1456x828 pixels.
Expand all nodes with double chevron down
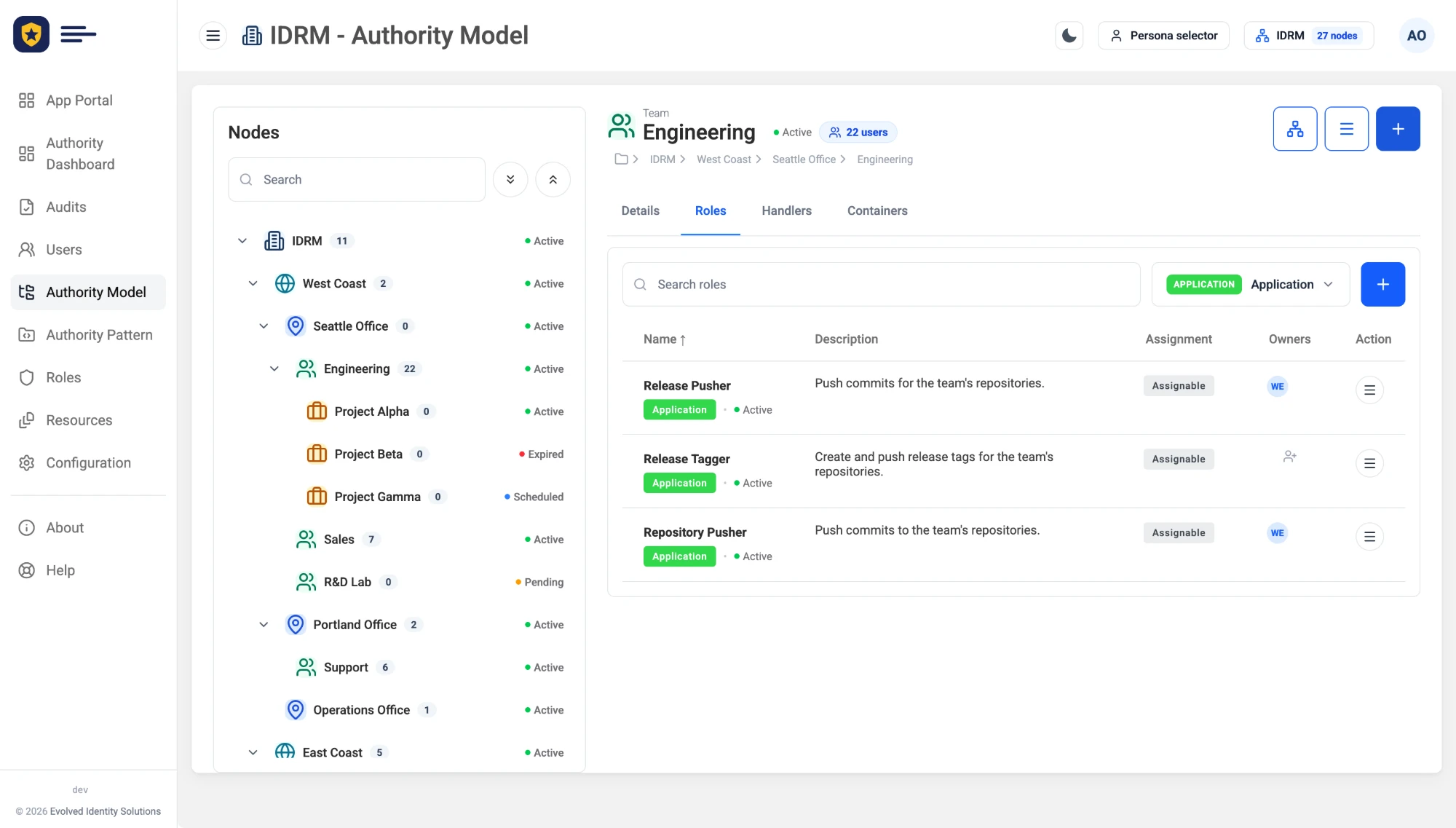[510, 179]
